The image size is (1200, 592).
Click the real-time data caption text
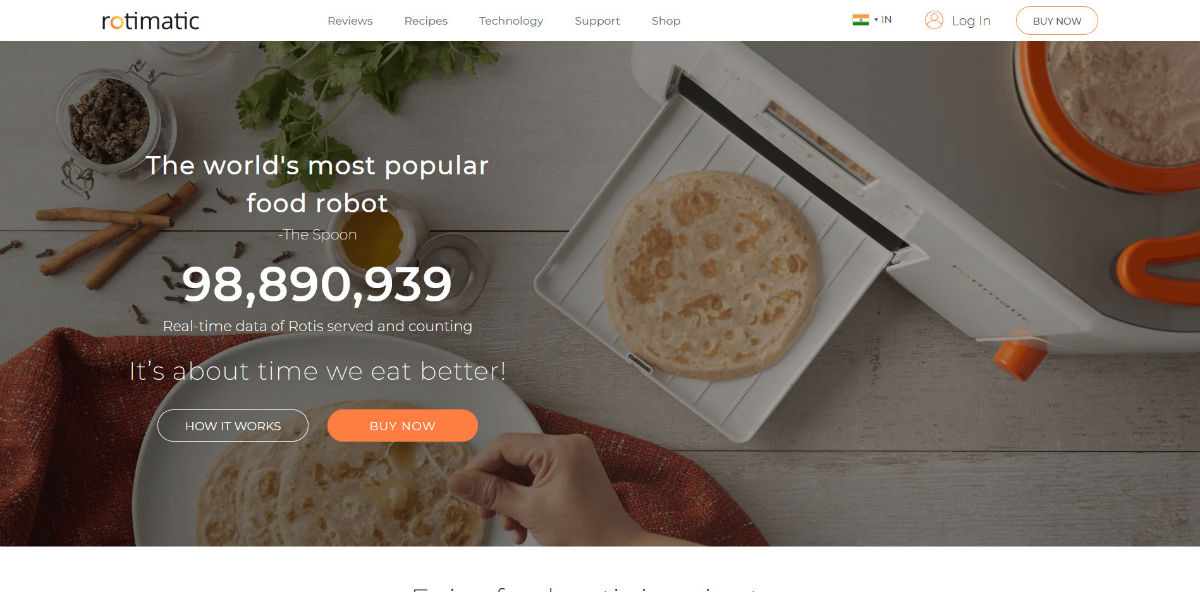point(317,326)
